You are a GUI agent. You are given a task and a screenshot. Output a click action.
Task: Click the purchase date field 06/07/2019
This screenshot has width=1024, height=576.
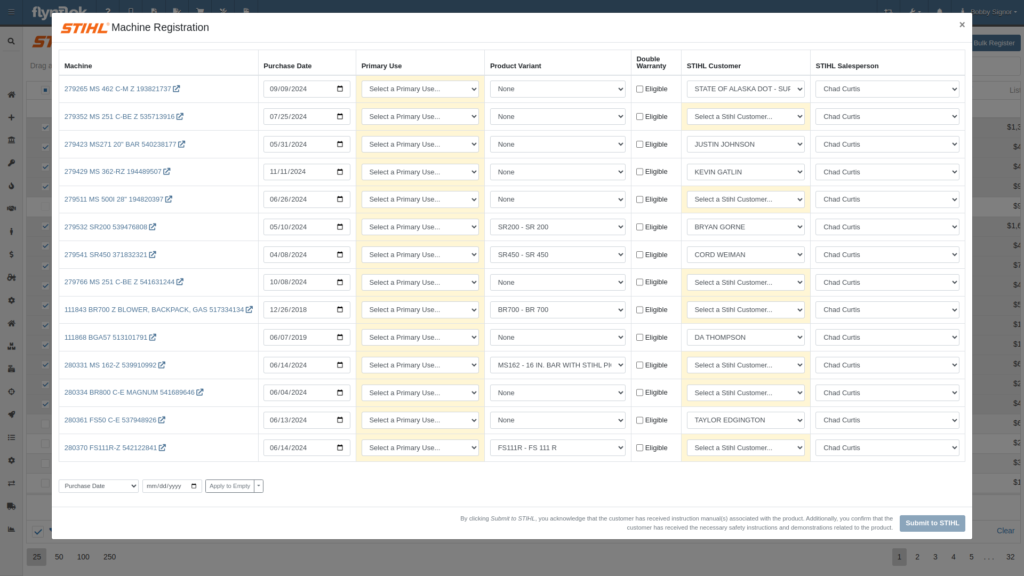pos(306,338)
